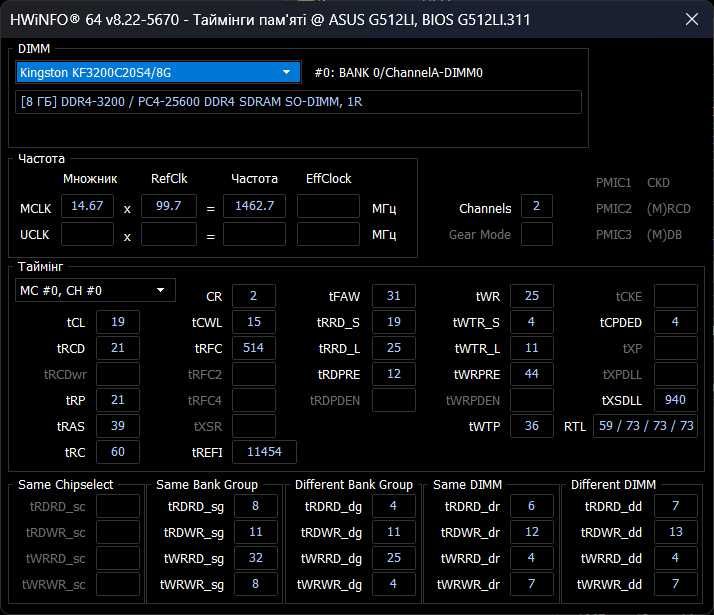
Task: Select the tWRPRE value 44
Action: coord(532,374)
